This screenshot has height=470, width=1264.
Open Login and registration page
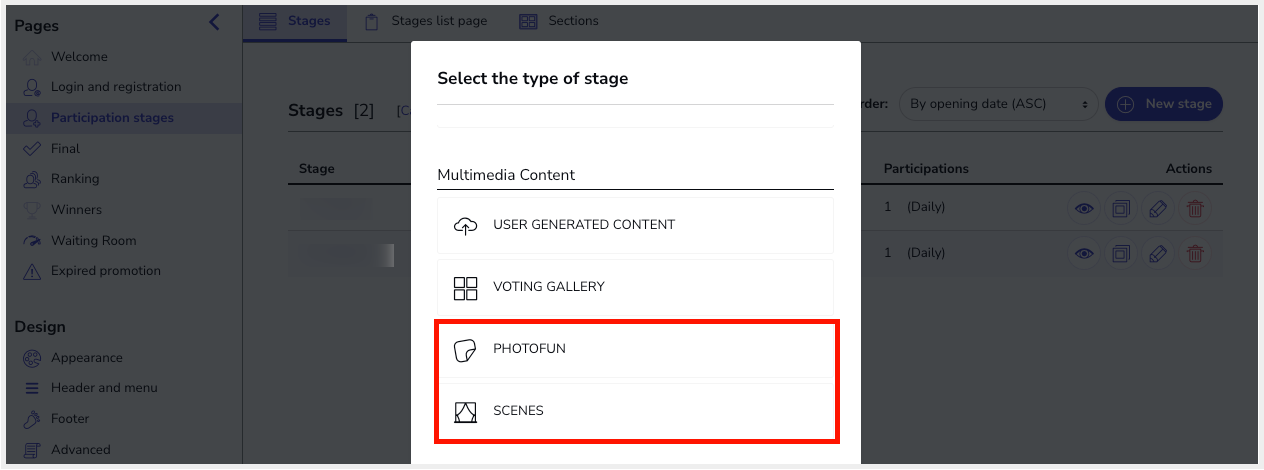[x=116, y=87]
